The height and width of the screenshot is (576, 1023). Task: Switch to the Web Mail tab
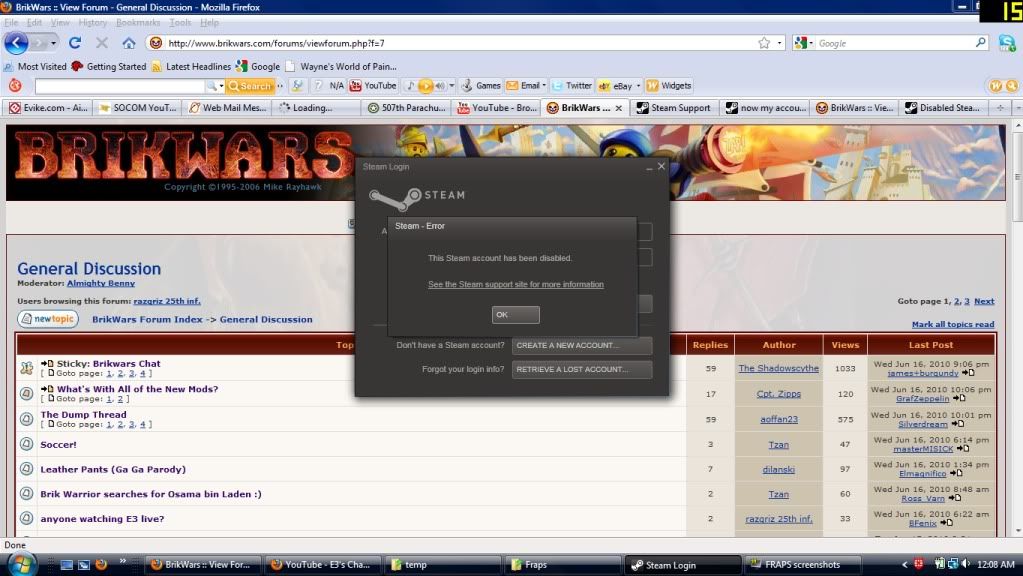point(228,108)
